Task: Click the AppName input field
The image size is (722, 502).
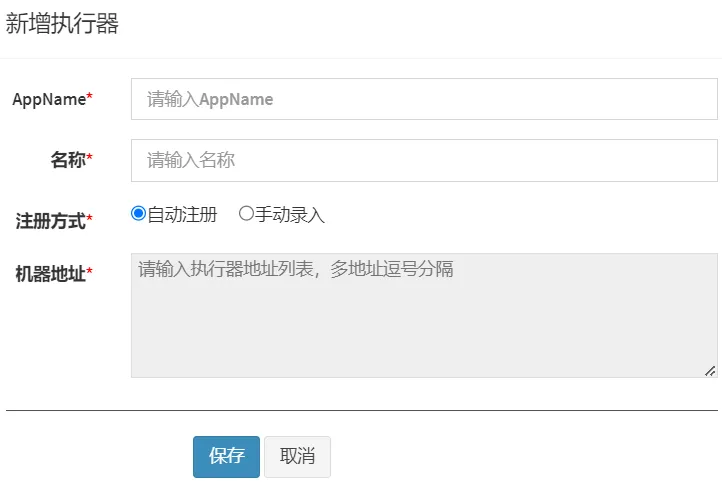Action: pyautogui.click(x=424, y=99)
